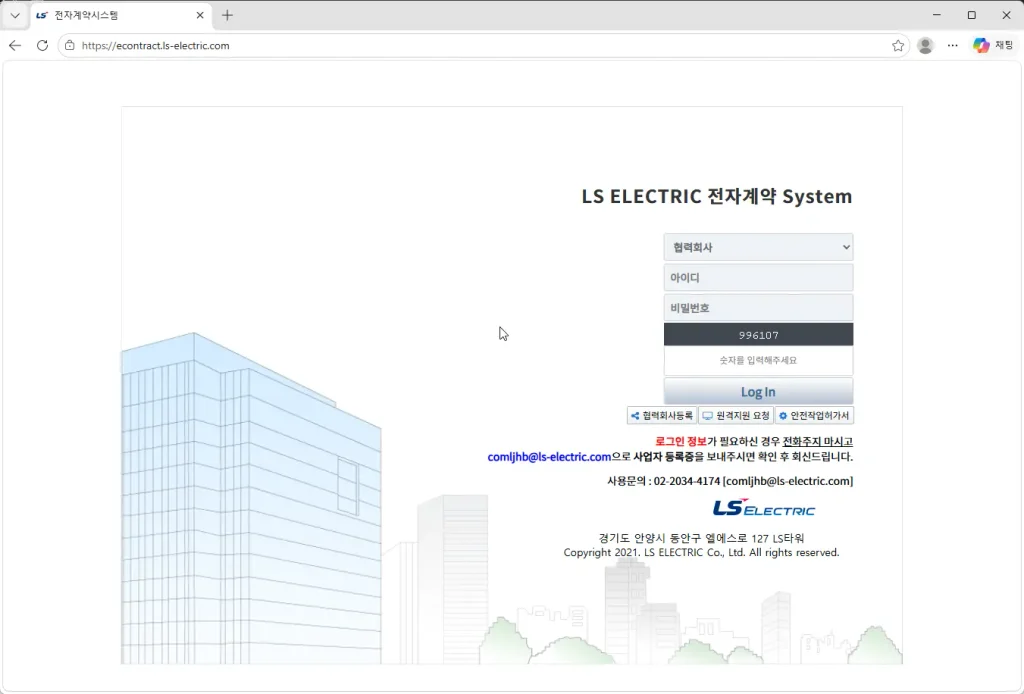Open the Copilot chat button
The image size is (1024, 694).
(x=993, y=46)
